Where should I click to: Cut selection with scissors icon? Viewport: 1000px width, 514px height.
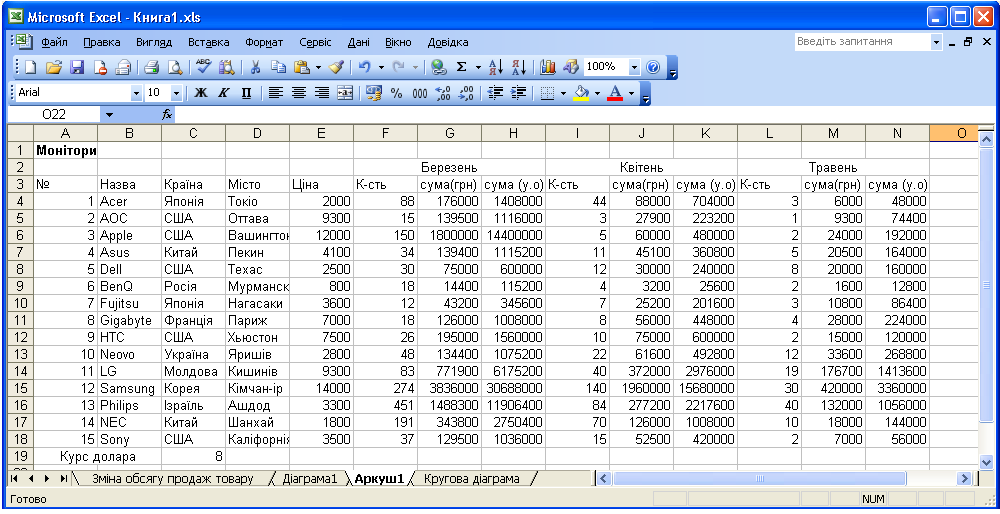pyautogui.click(x=255, y=67)
